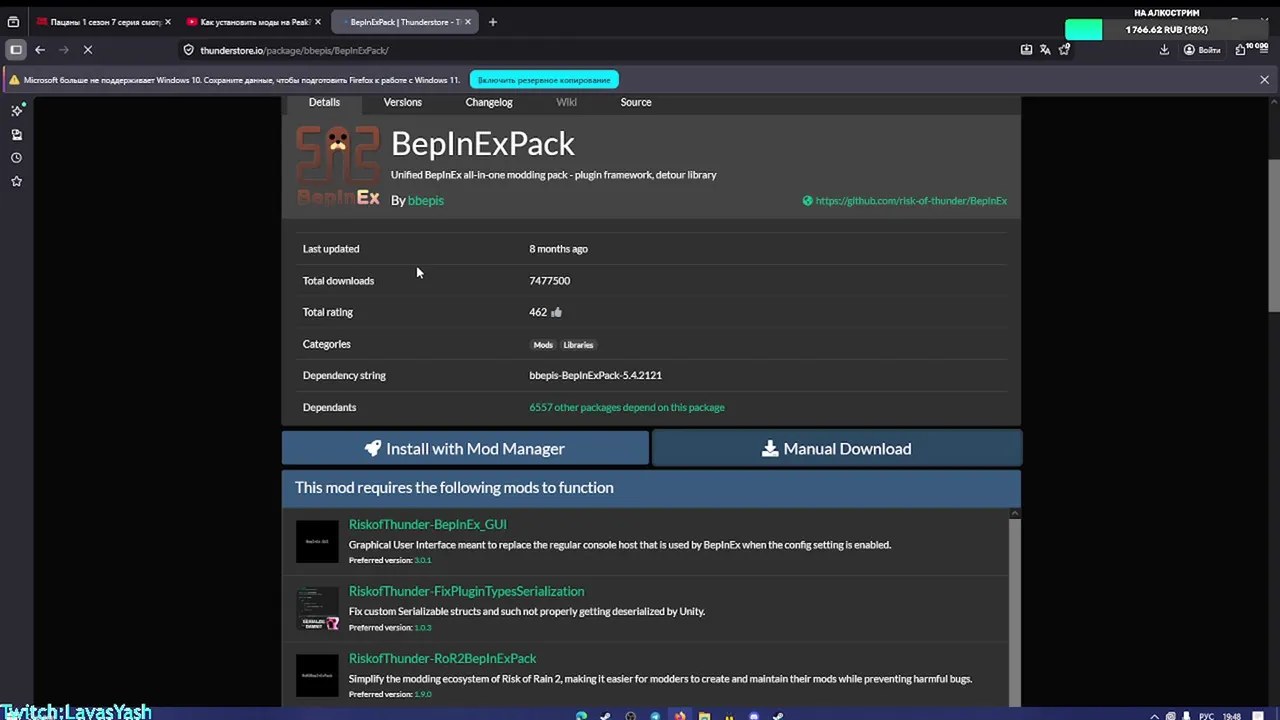The height and width of the screenshot is (720, 1280).
Task: Select the Wiki tab
Action: 566,102
